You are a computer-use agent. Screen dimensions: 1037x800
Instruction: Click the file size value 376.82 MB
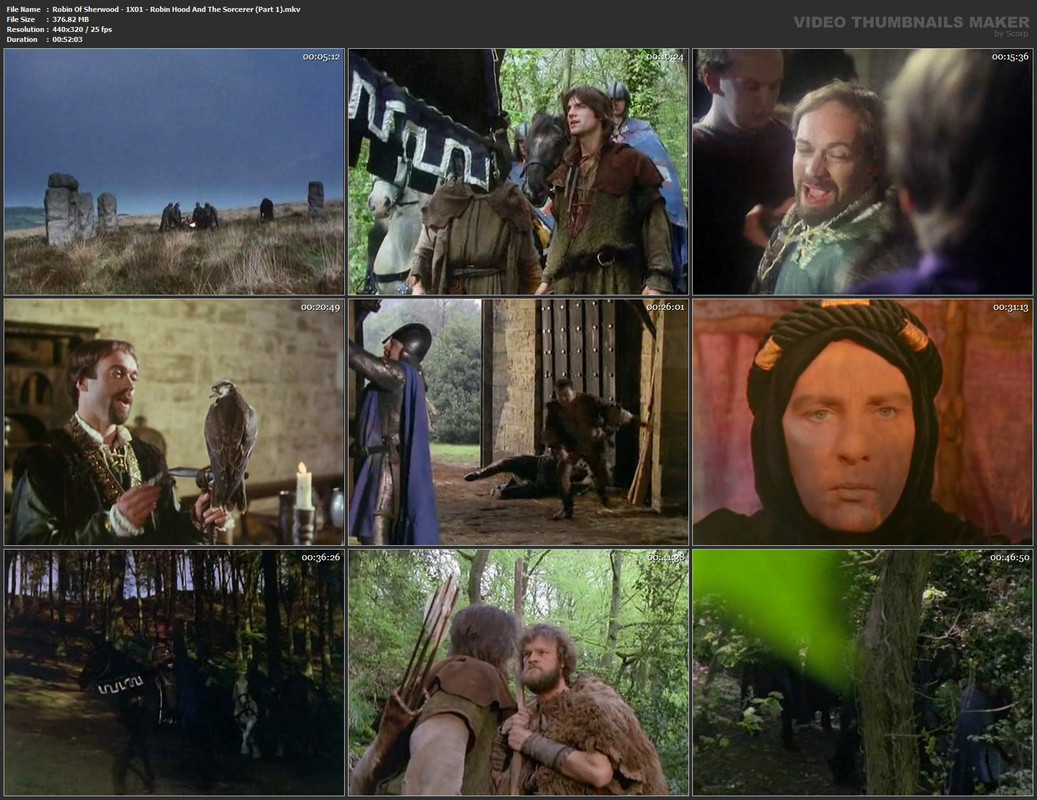click(x=71, y=19)
